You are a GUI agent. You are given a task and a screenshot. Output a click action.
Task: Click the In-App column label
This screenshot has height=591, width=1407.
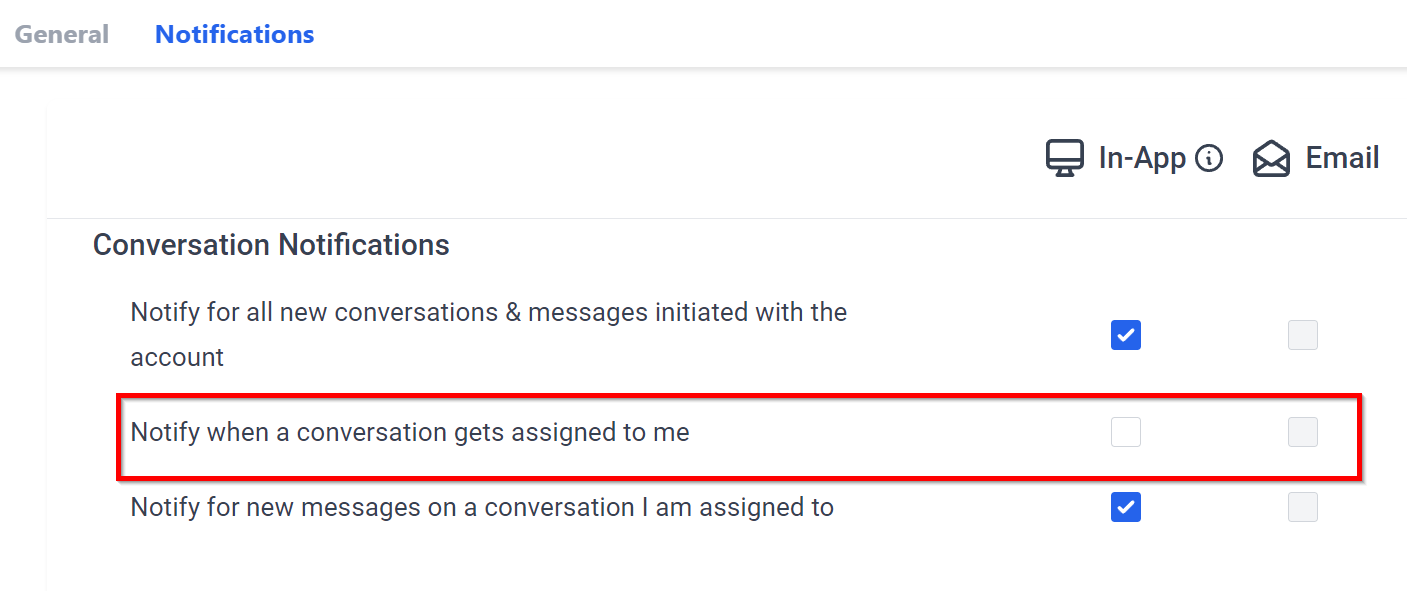click(1142, 158)
